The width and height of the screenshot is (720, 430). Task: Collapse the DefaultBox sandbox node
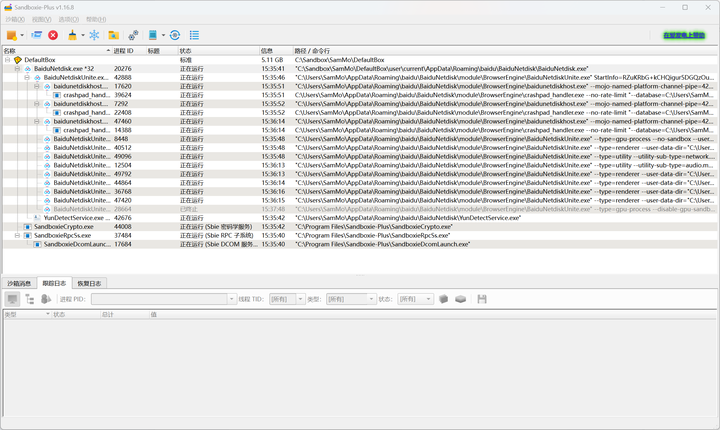point(7,60)
